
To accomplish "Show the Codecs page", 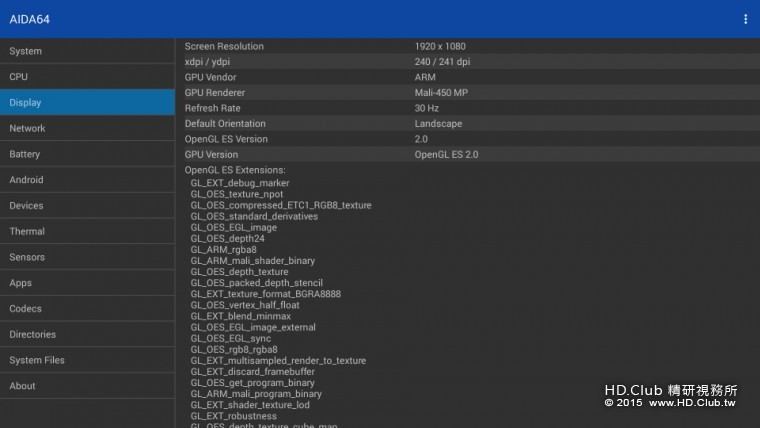I will coord(87,308).
